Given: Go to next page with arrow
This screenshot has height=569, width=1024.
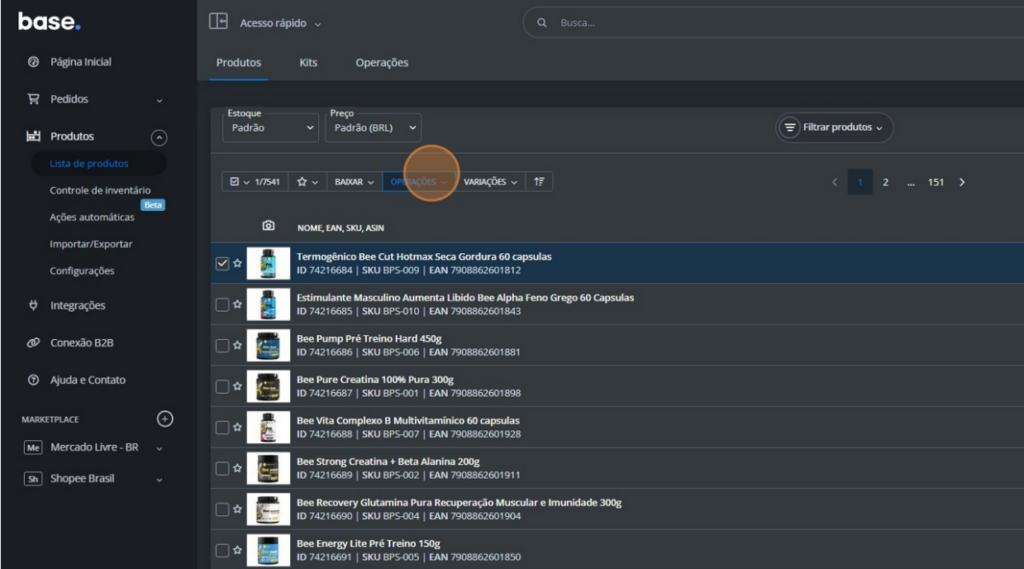Looking at the screenshot, I should (962, 182).
